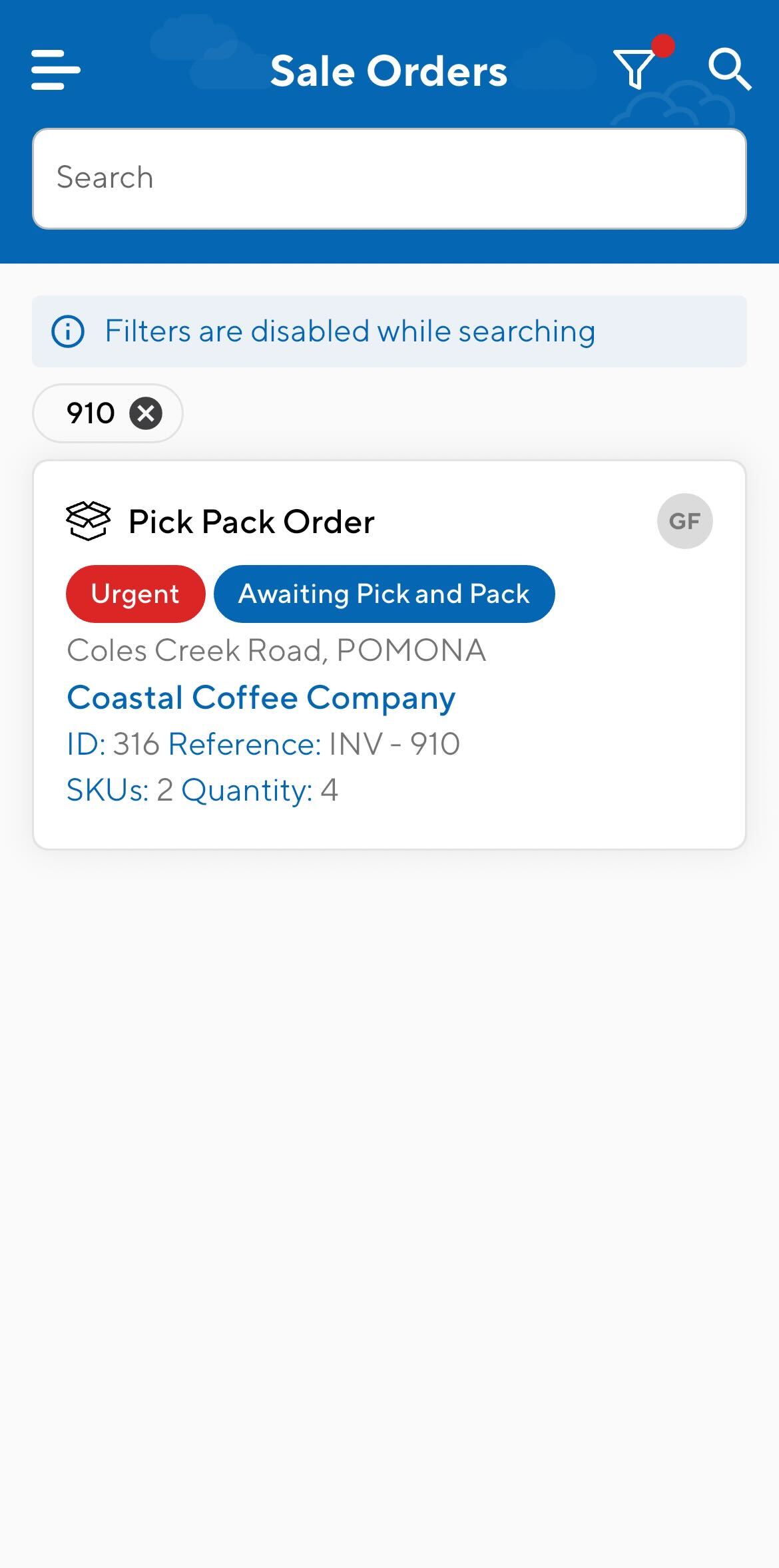Image resolution: width=779 pixels, height=1568 pixels.
Task: Tap the GF assignee avatar
Action: [684, 521]
